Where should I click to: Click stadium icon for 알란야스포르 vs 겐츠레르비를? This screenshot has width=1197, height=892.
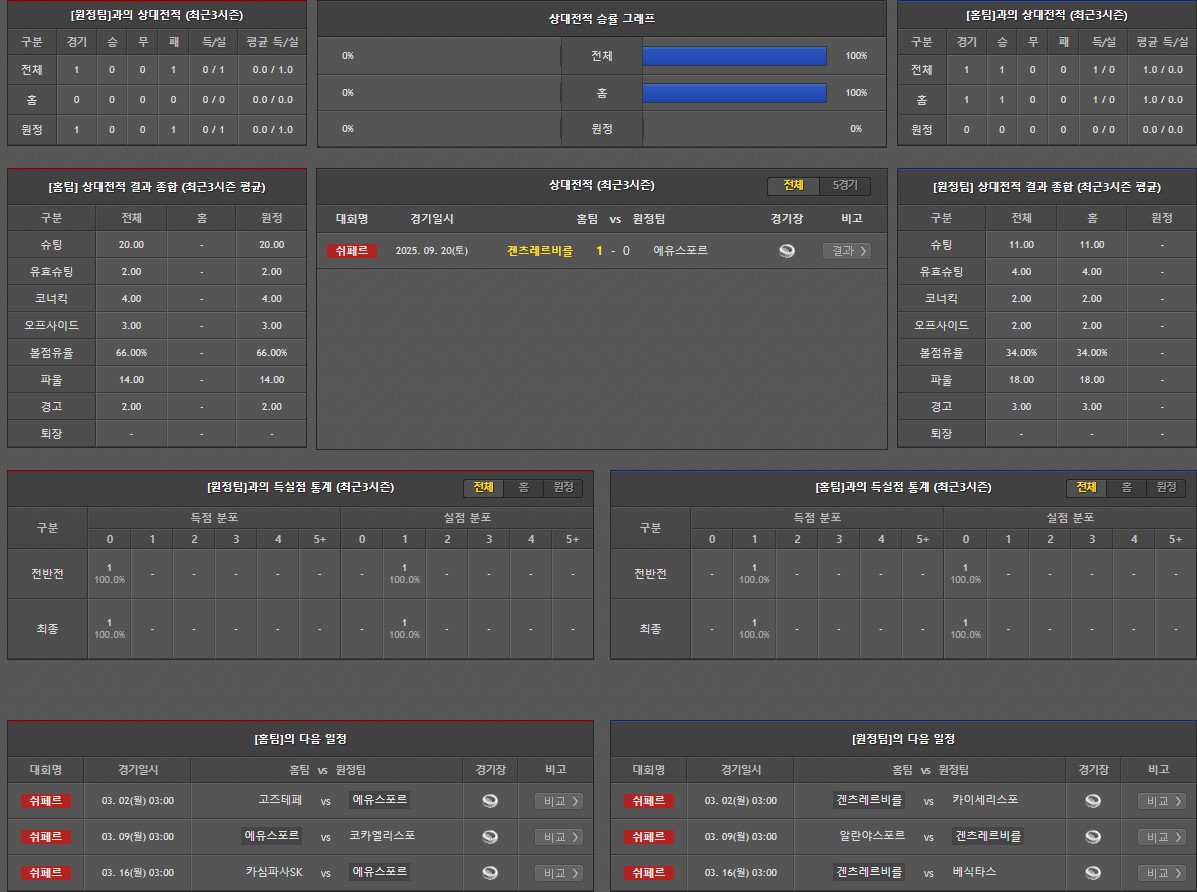(x=1093, y=837)
